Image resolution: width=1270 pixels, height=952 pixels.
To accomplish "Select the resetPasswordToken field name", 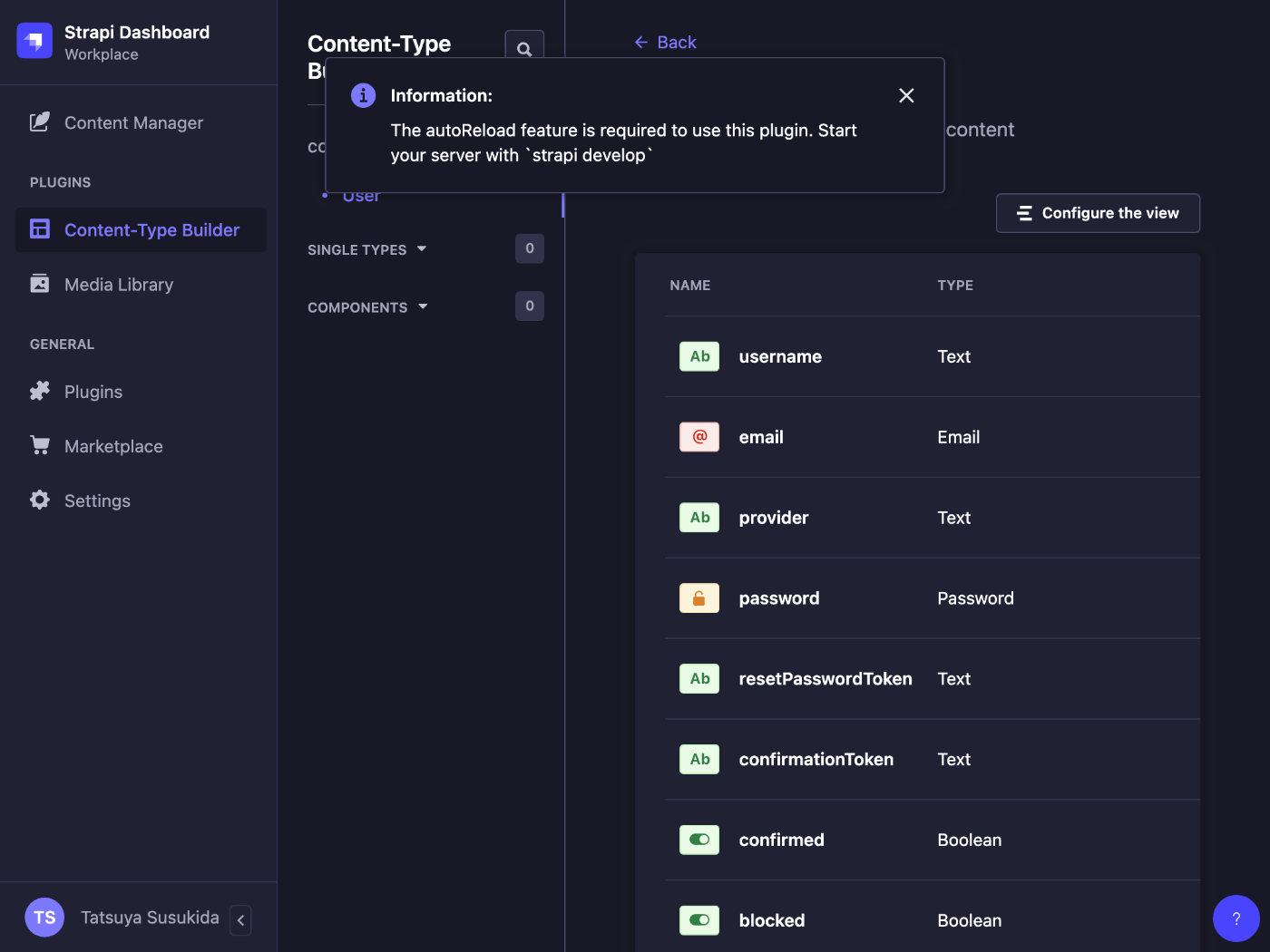I will point(825,678).
